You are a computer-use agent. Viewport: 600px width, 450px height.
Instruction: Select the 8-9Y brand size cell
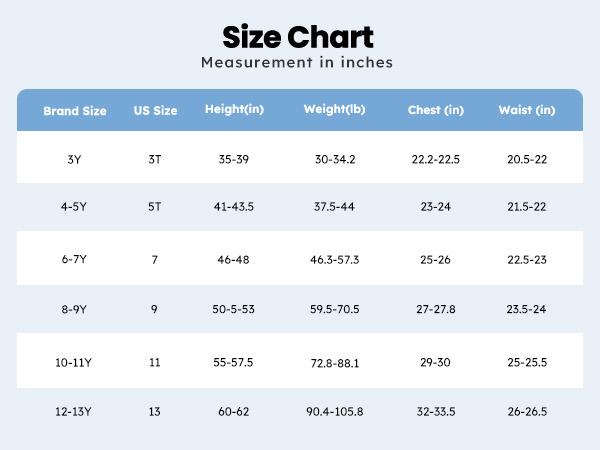pyautogui.click(x=75, y=309)
